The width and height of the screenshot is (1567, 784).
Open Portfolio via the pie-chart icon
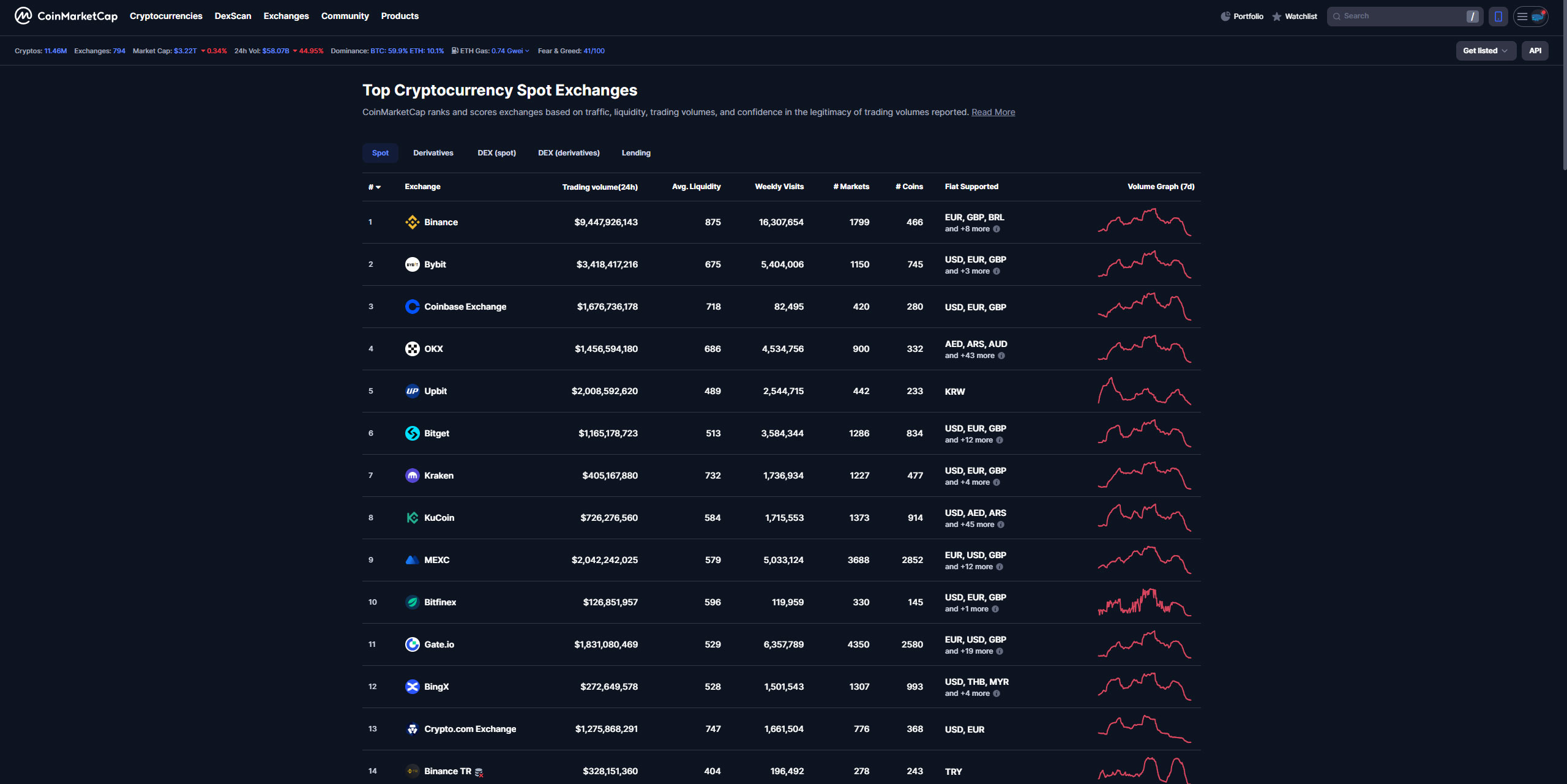point(1226,16)
